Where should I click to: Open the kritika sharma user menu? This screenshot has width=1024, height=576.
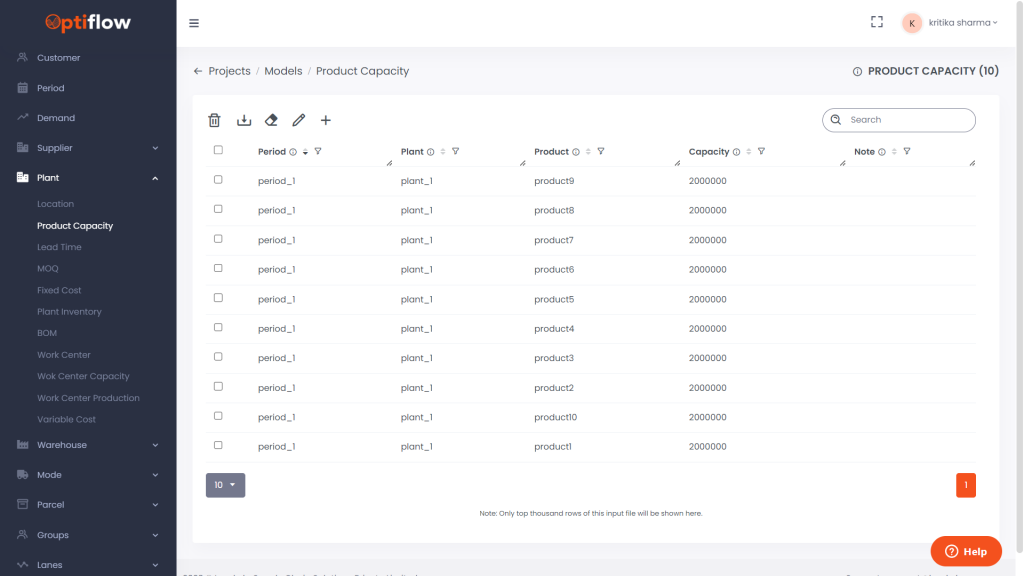950,23
